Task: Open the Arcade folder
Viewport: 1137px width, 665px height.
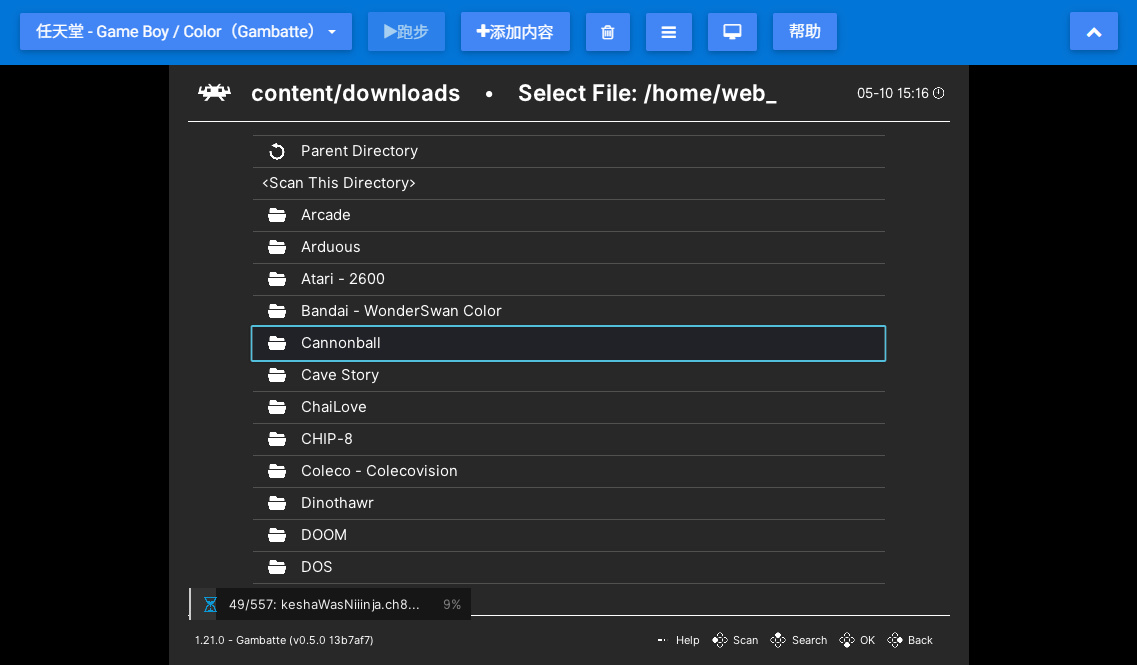Action: [x=326, y=215]
